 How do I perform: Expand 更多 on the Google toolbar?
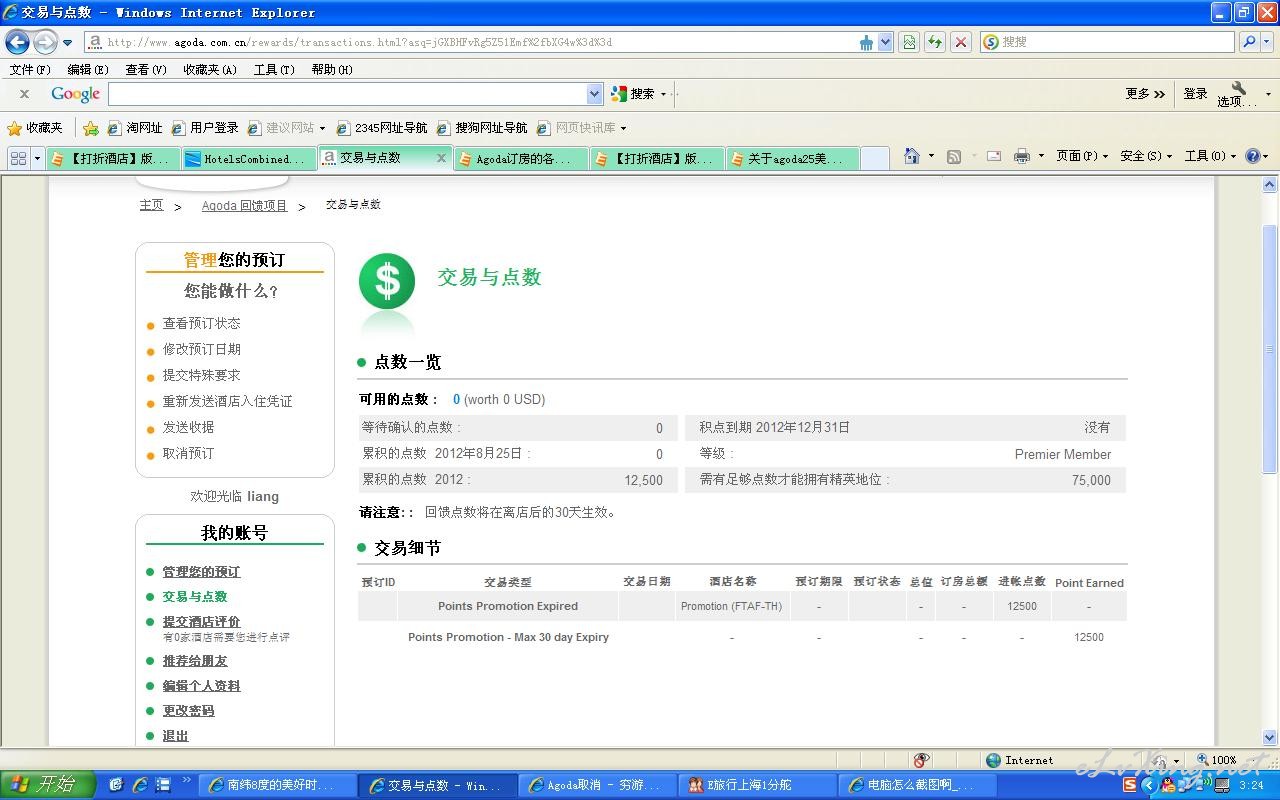[1145, 94]
